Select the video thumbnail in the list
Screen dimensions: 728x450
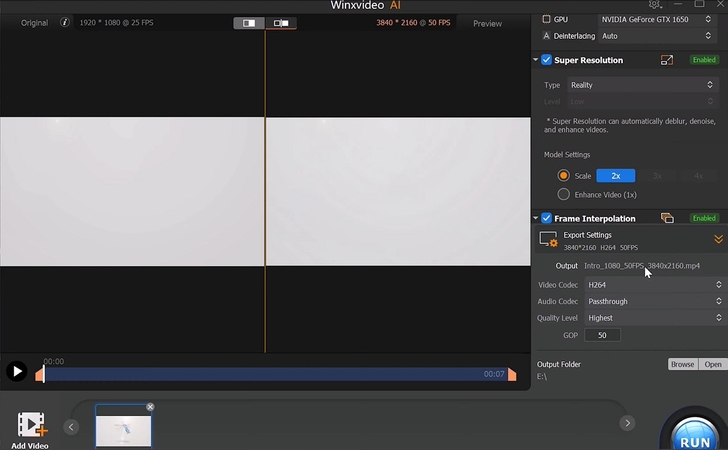(123, 426)
